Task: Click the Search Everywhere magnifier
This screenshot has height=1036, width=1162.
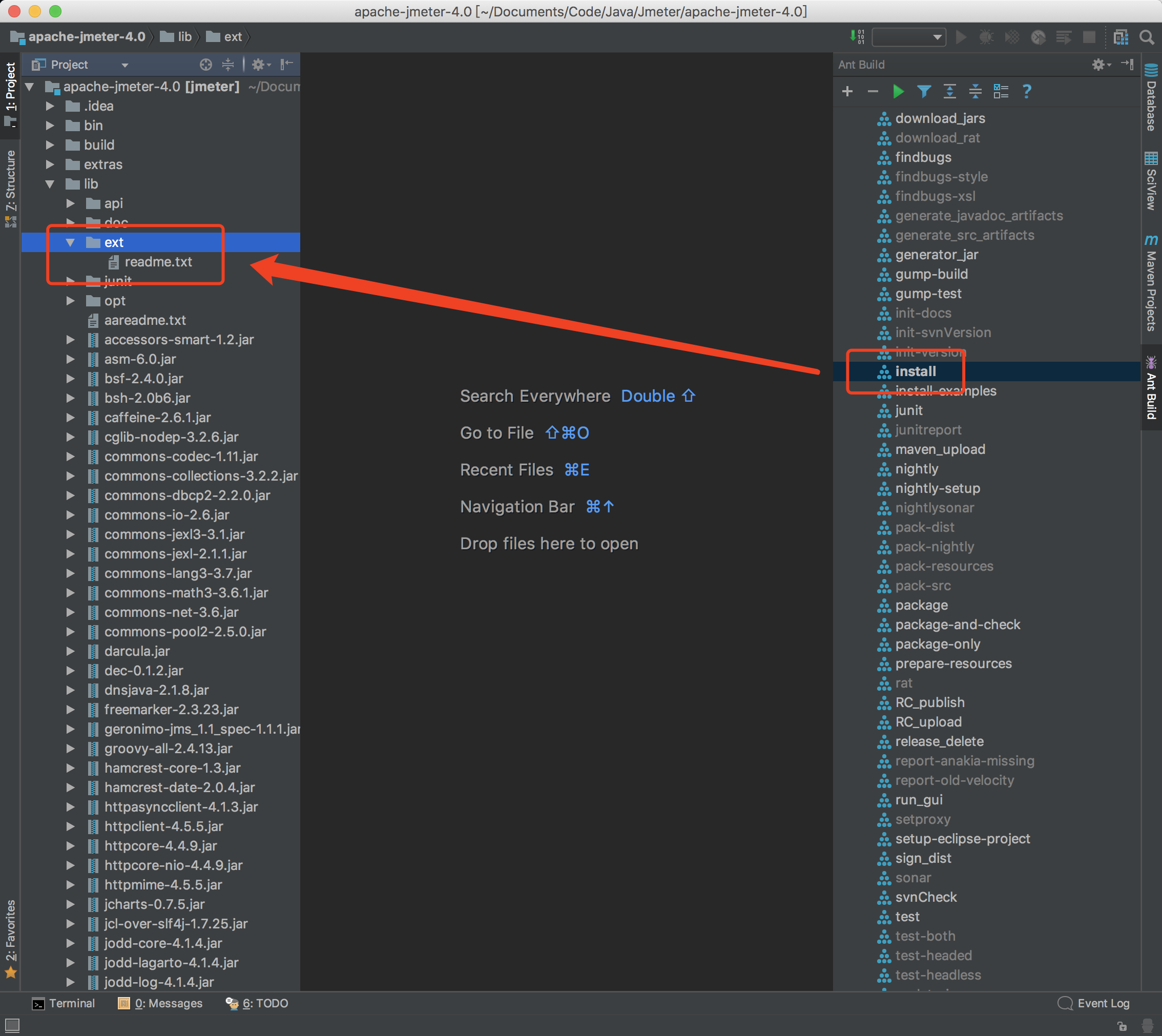Action: point(1147,37)
